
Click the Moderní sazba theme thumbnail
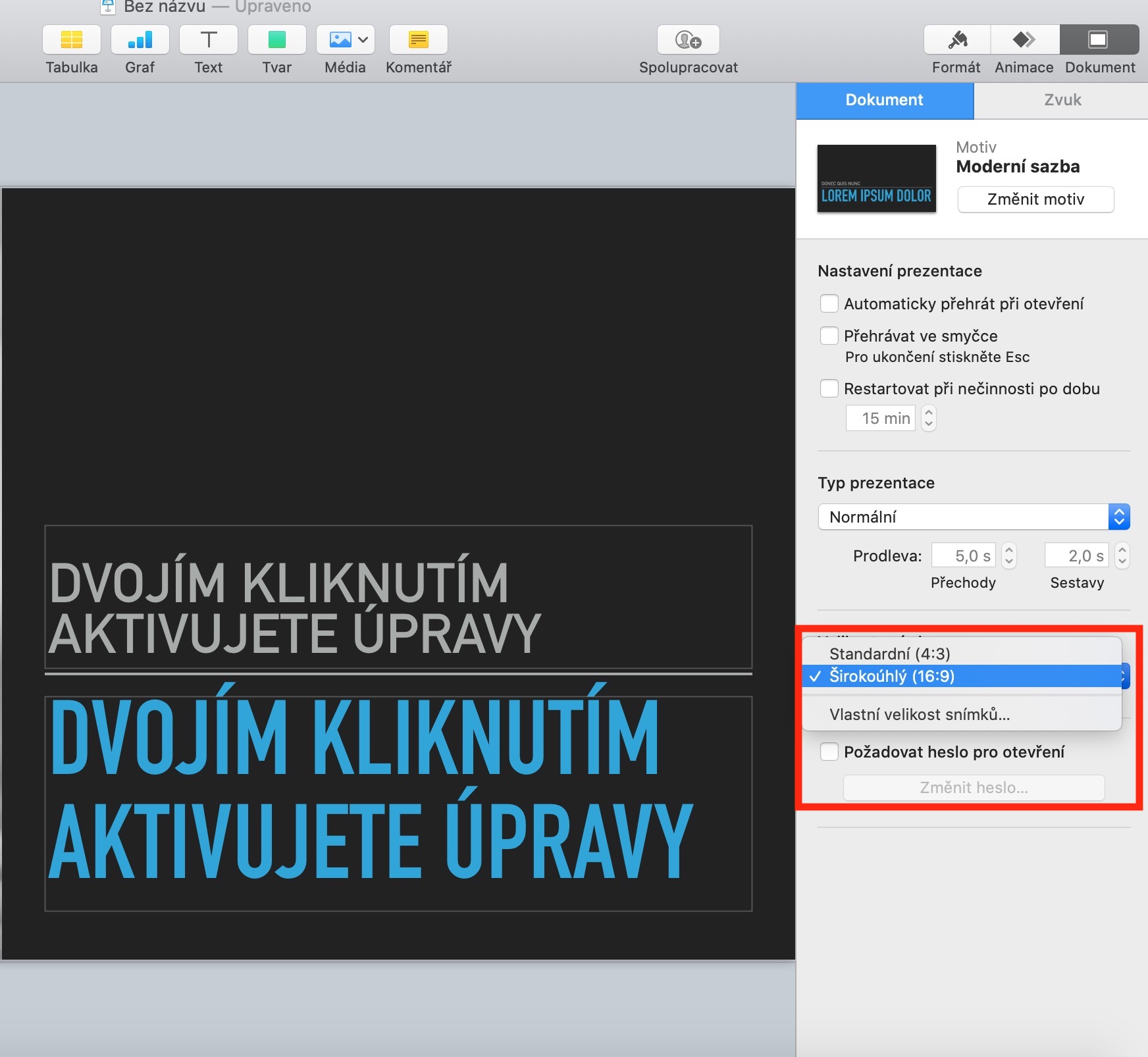tap(876, 178)
